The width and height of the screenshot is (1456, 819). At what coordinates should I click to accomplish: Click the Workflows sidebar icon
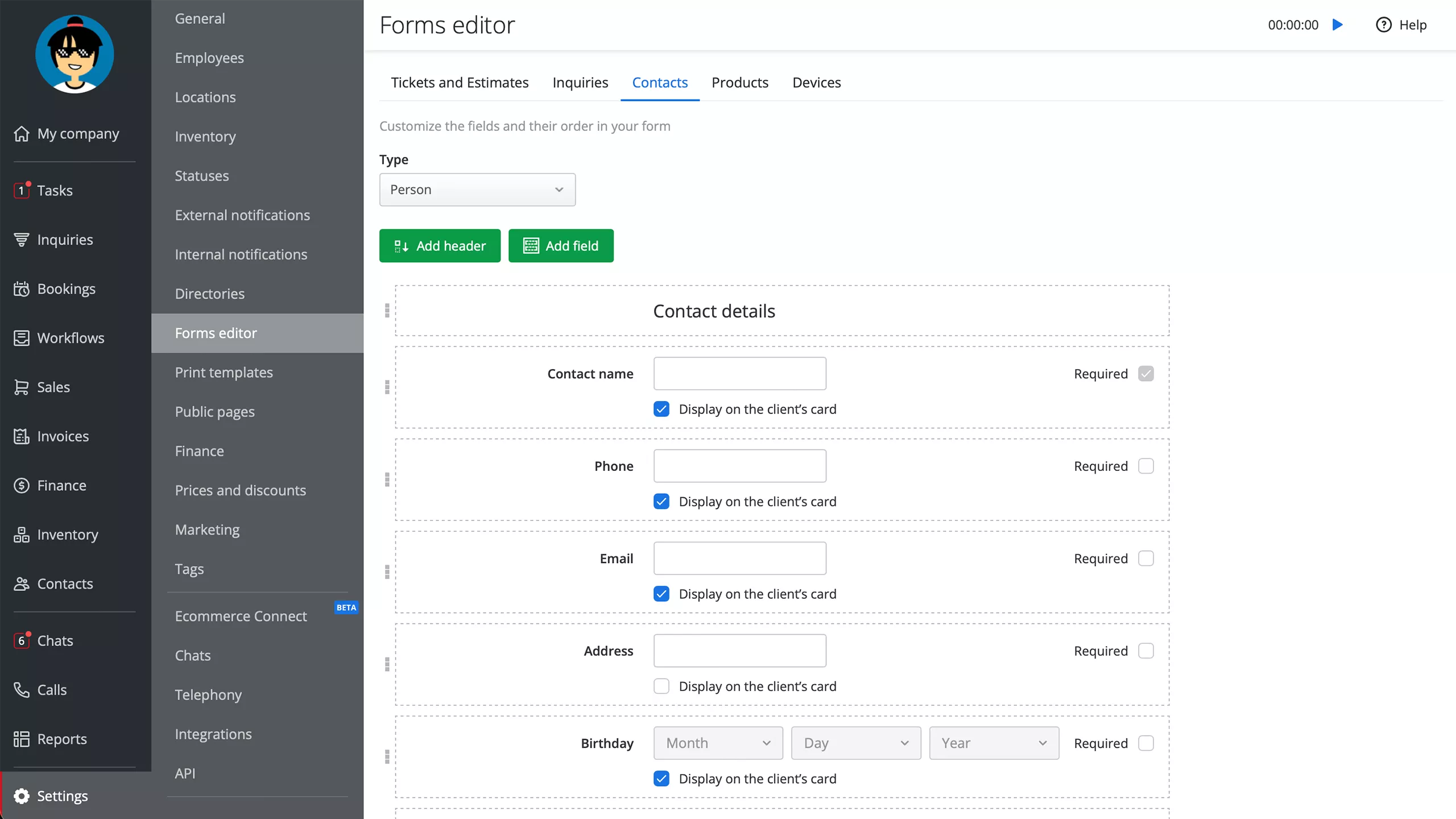point(22,338)
